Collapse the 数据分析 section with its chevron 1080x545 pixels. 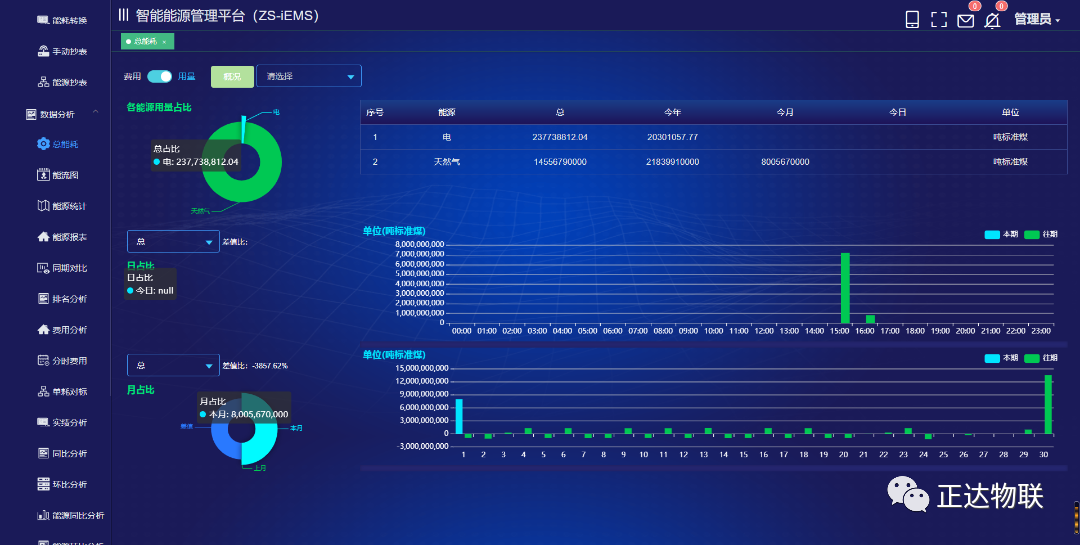coord(96,112)
